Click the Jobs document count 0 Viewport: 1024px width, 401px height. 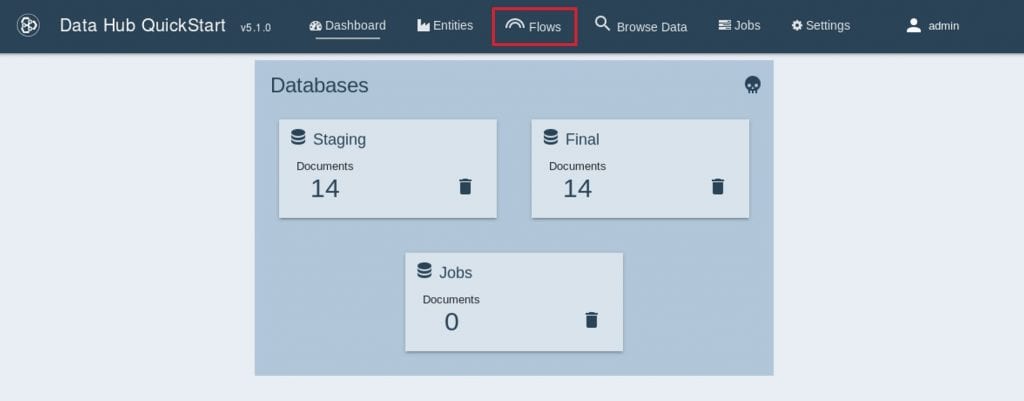click(x=451, y=322)
